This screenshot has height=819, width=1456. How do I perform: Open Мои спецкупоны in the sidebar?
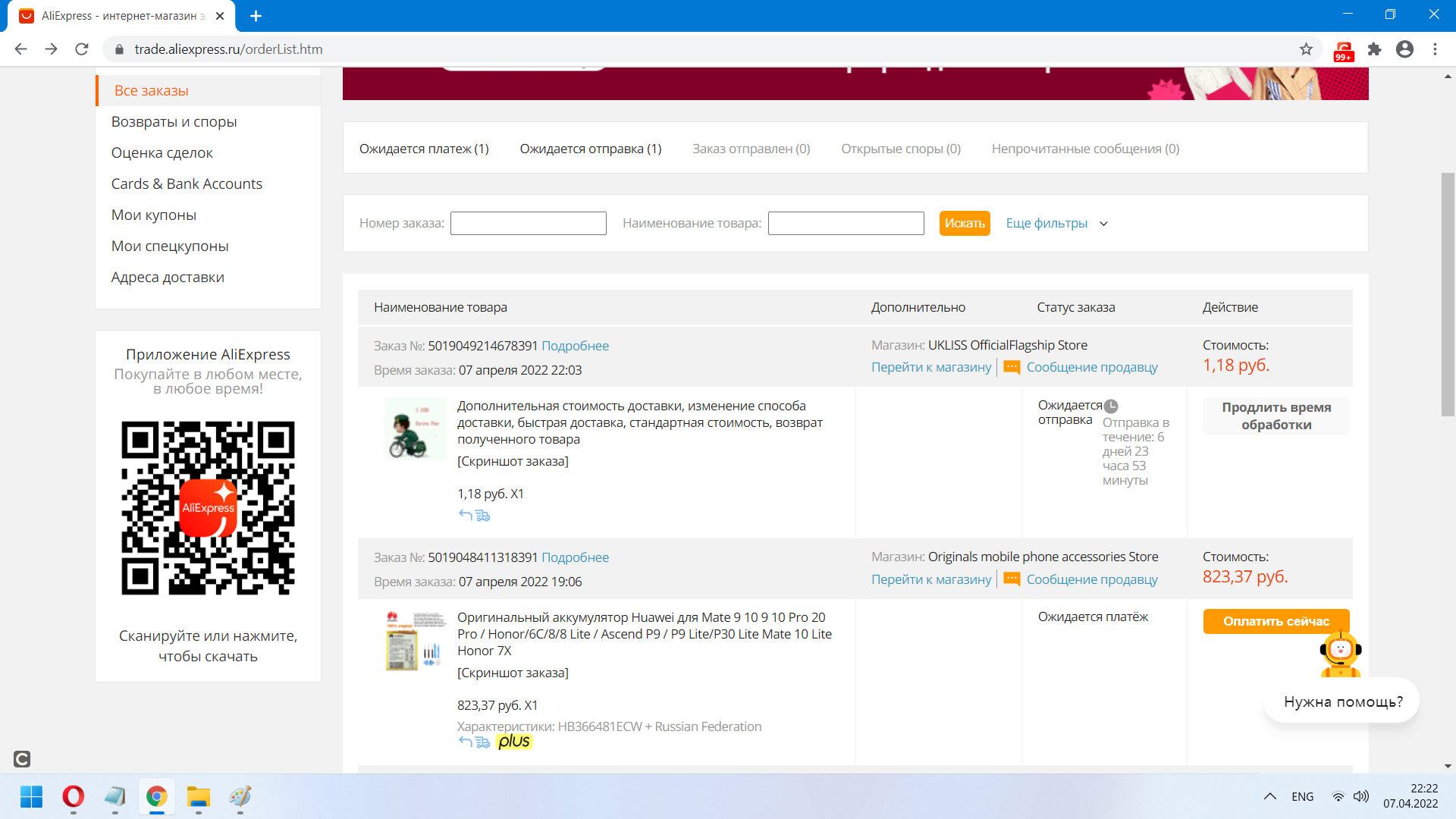click(x=170, y=246)
